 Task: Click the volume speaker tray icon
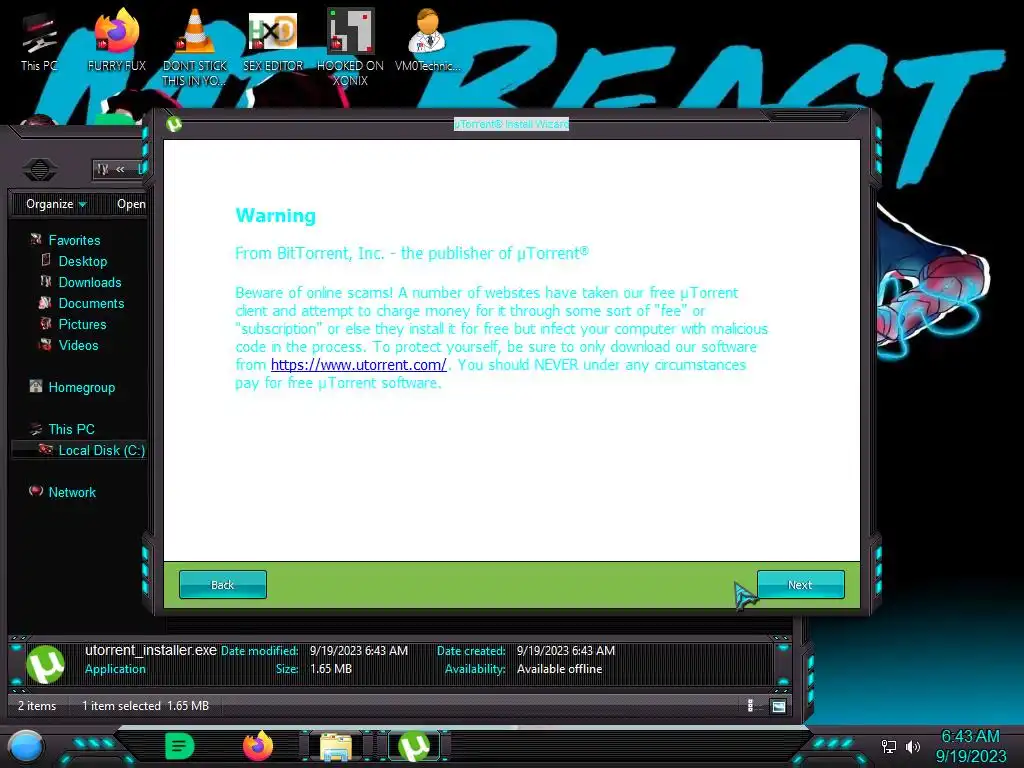[913, 746]
